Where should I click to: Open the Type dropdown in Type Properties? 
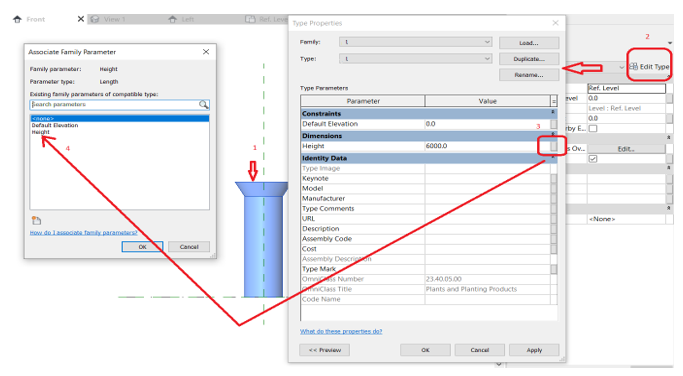pos(416,59)
